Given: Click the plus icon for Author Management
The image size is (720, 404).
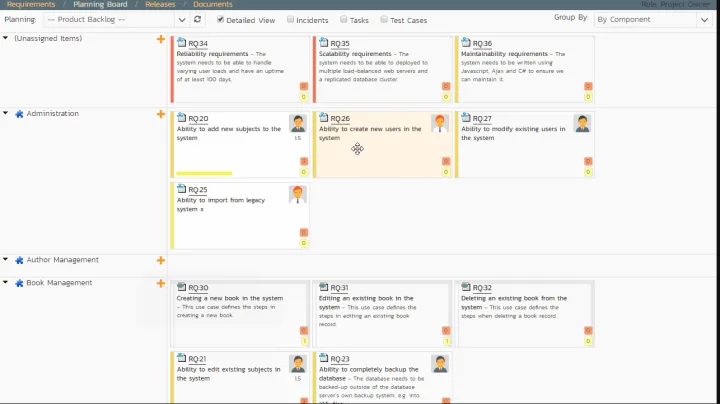Looking at the screenshot, I should click(x=161, y=260).
